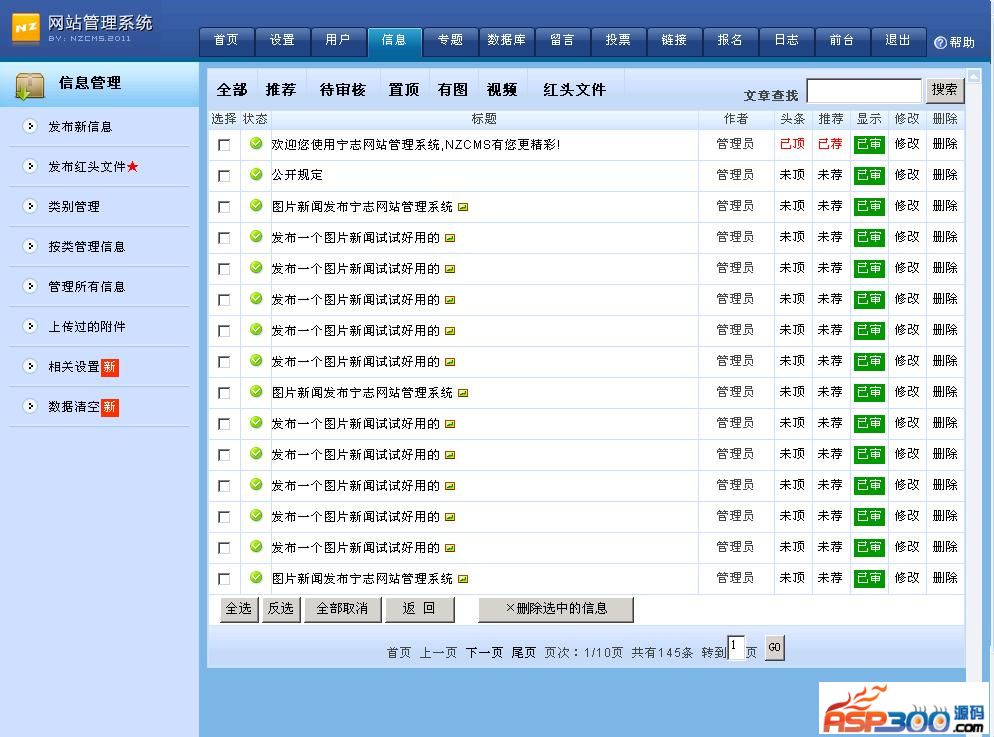This screenshot has height=737, width=994.
Task: Click the red star after 发布红头文件
Action: click(x=132, y=166)
